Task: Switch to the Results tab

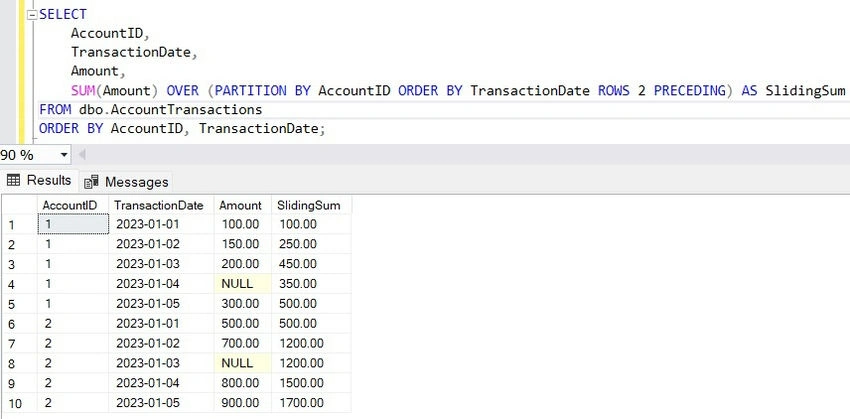Action: pyautogui.click(x=39, y=181)
